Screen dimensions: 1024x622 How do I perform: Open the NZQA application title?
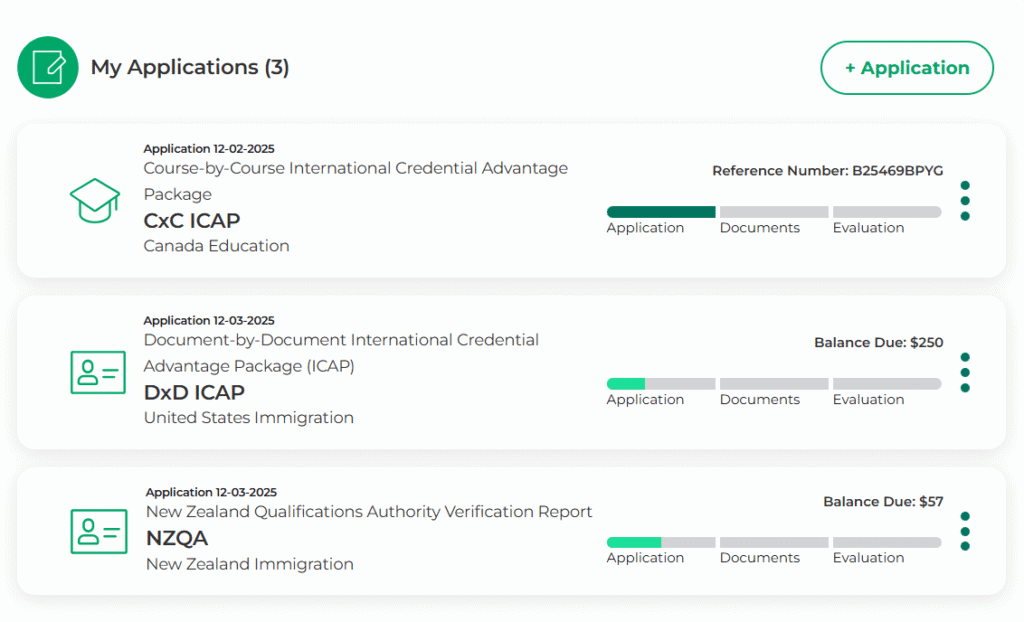[x=177, y=538]
